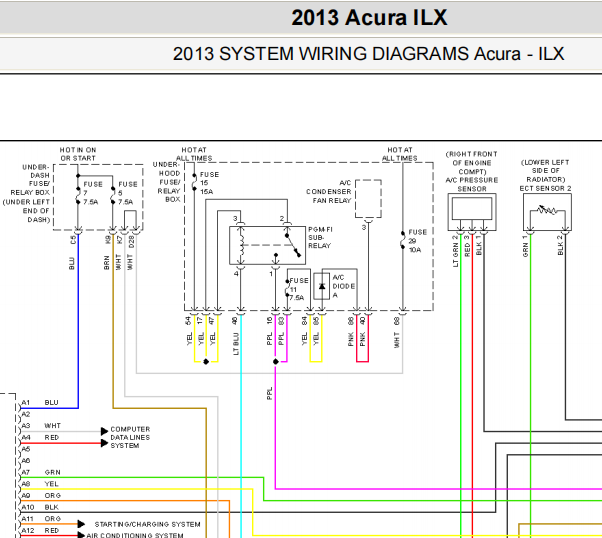This screenshot has width=602, height=538.
Task: Select the 'A7 GRN' pin row
Action: click(x=41, y=472)
